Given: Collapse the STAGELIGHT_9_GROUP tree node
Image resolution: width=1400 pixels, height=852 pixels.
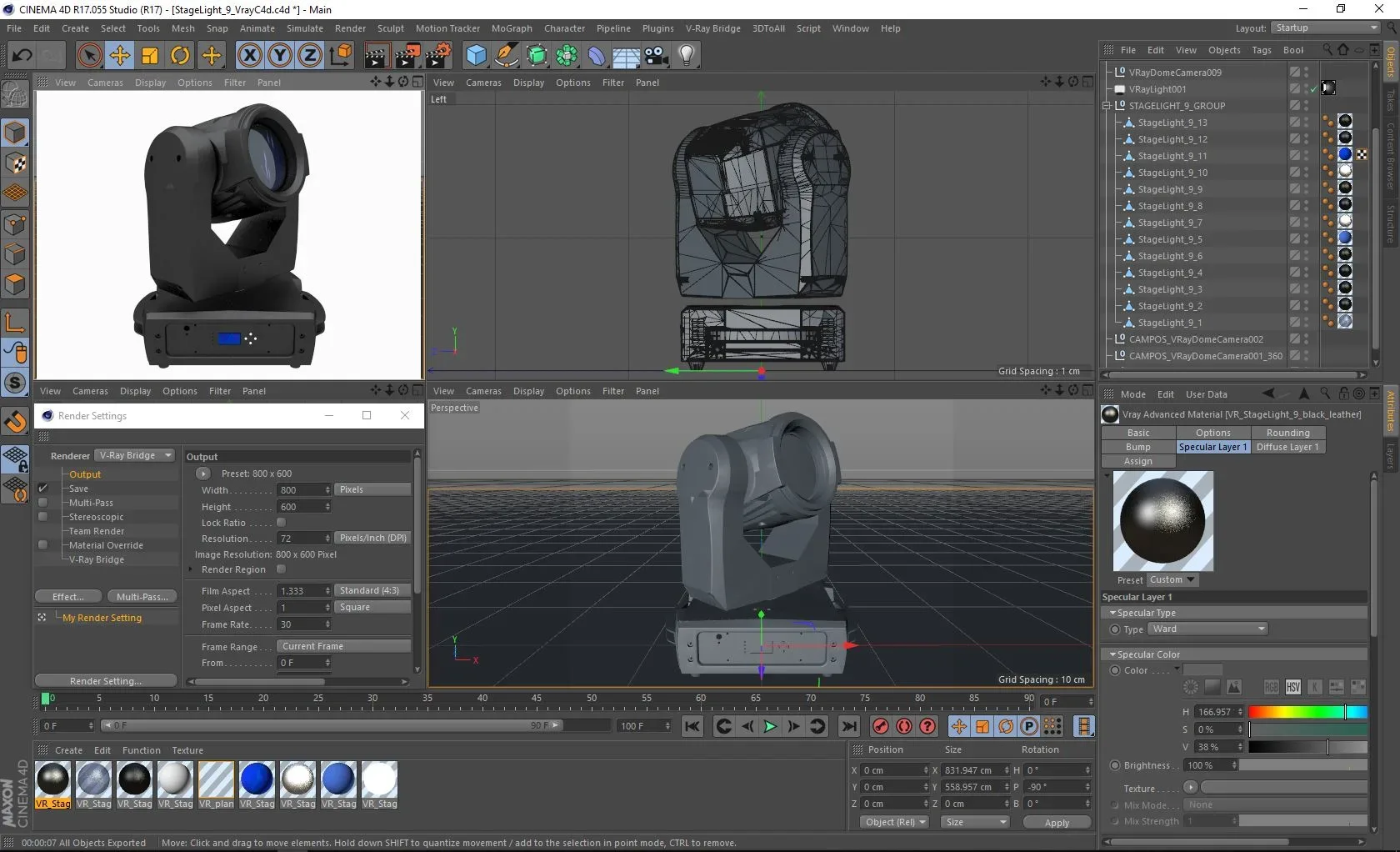Looking at the screenshot, I should point(1107,106).
